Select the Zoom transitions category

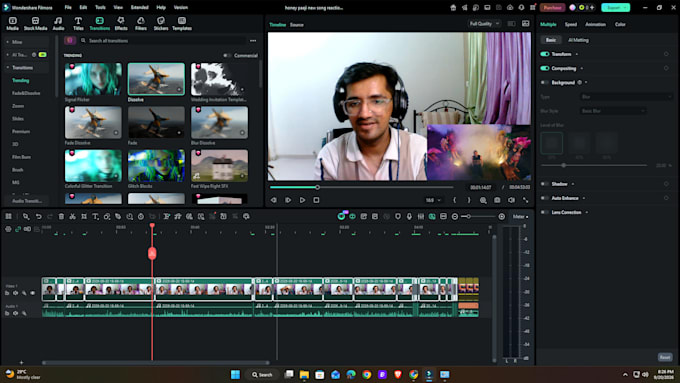(x=18, y=106)
